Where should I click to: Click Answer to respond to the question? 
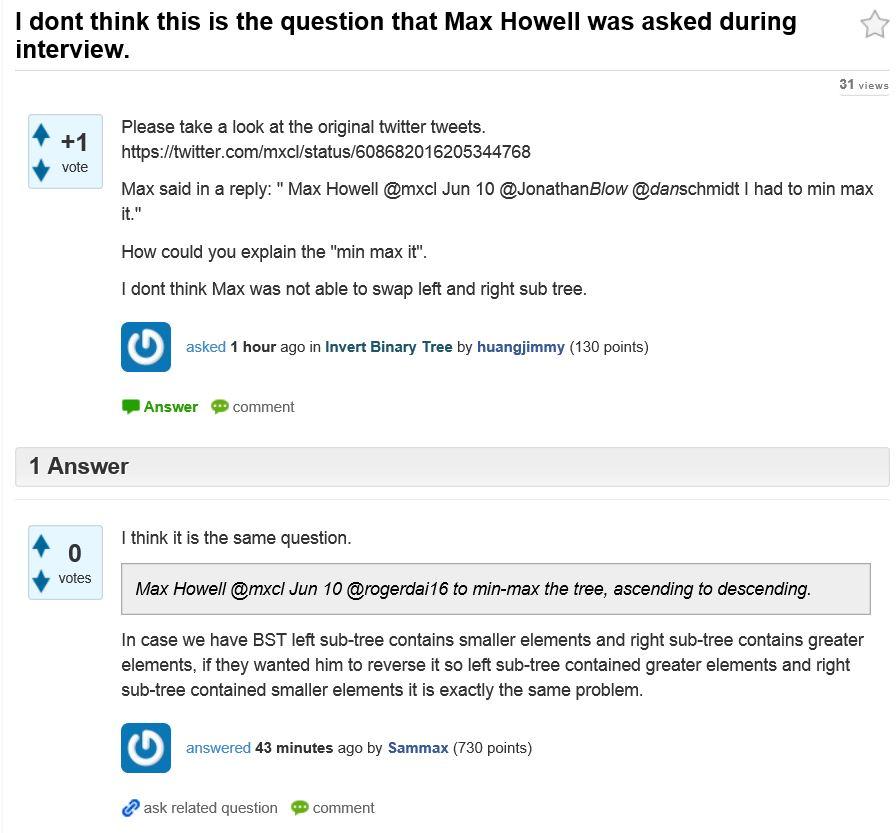(x=170, y=406)
